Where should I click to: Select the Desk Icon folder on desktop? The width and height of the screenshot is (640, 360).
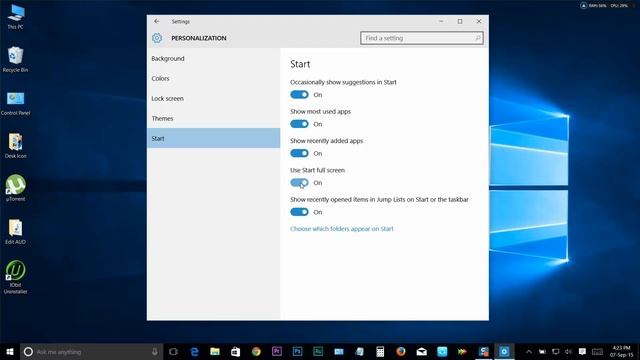coord(16,146)
